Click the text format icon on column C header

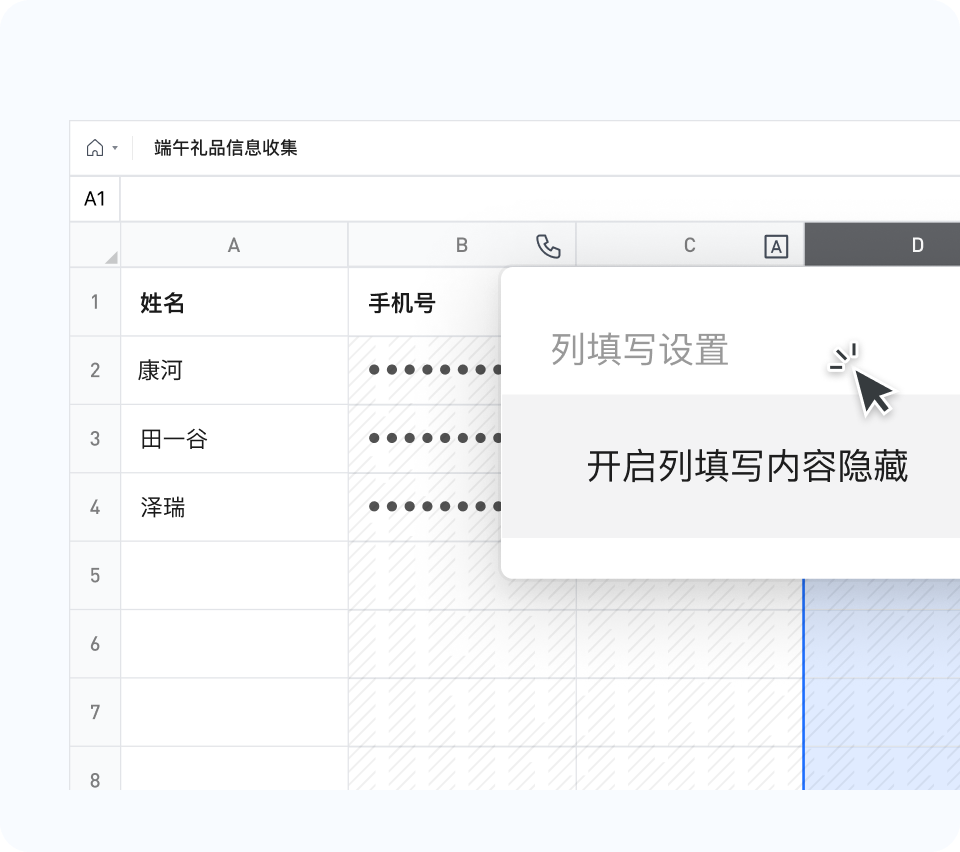coord(777,245)
